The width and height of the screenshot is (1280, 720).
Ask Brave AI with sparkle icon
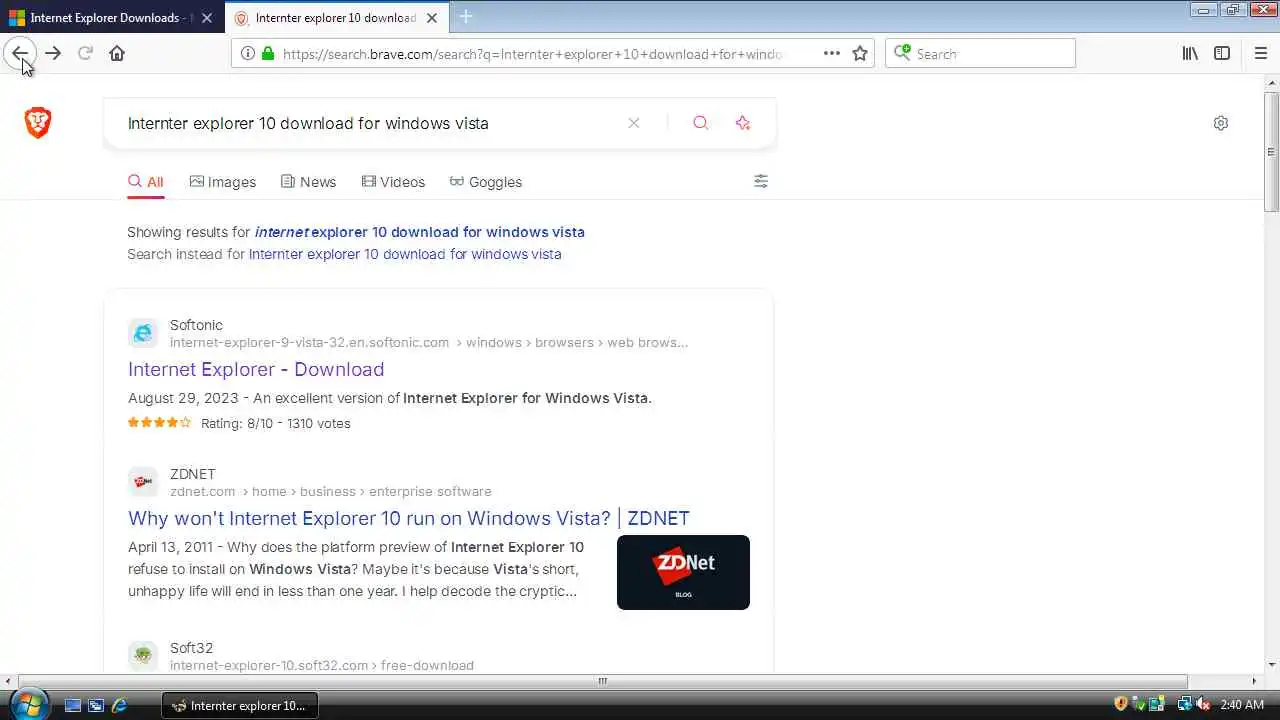coord(742,123)
